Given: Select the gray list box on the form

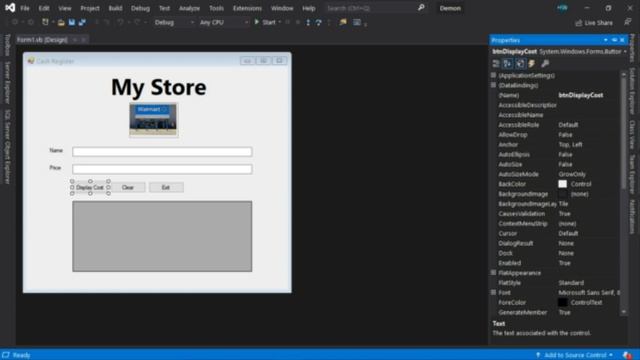Looking at the screenshot, I should coord(162,236).
